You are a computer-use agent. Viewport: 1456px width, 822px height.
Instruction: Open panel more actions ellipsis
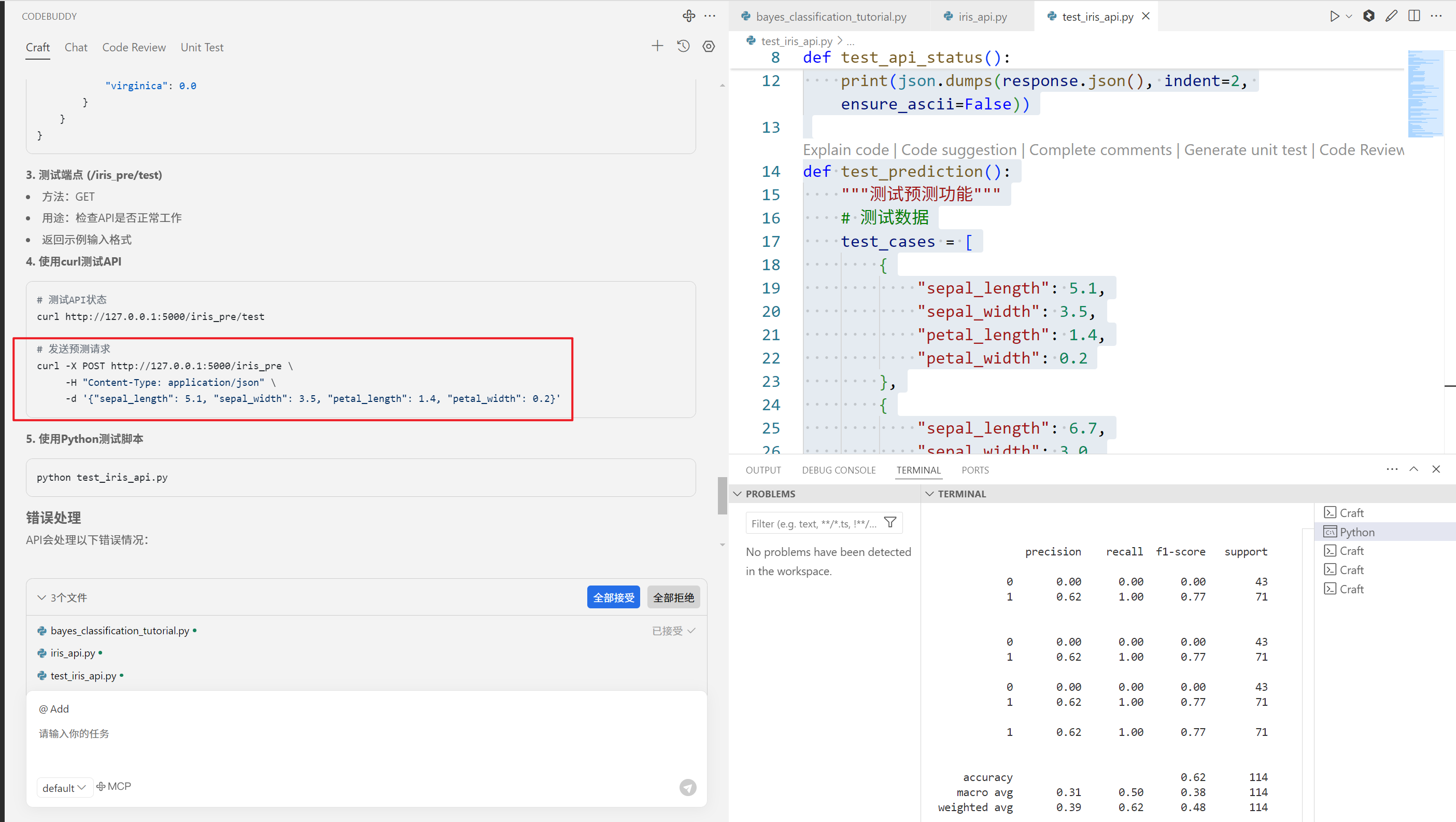pyautogui.click(x=1392, y=469)
